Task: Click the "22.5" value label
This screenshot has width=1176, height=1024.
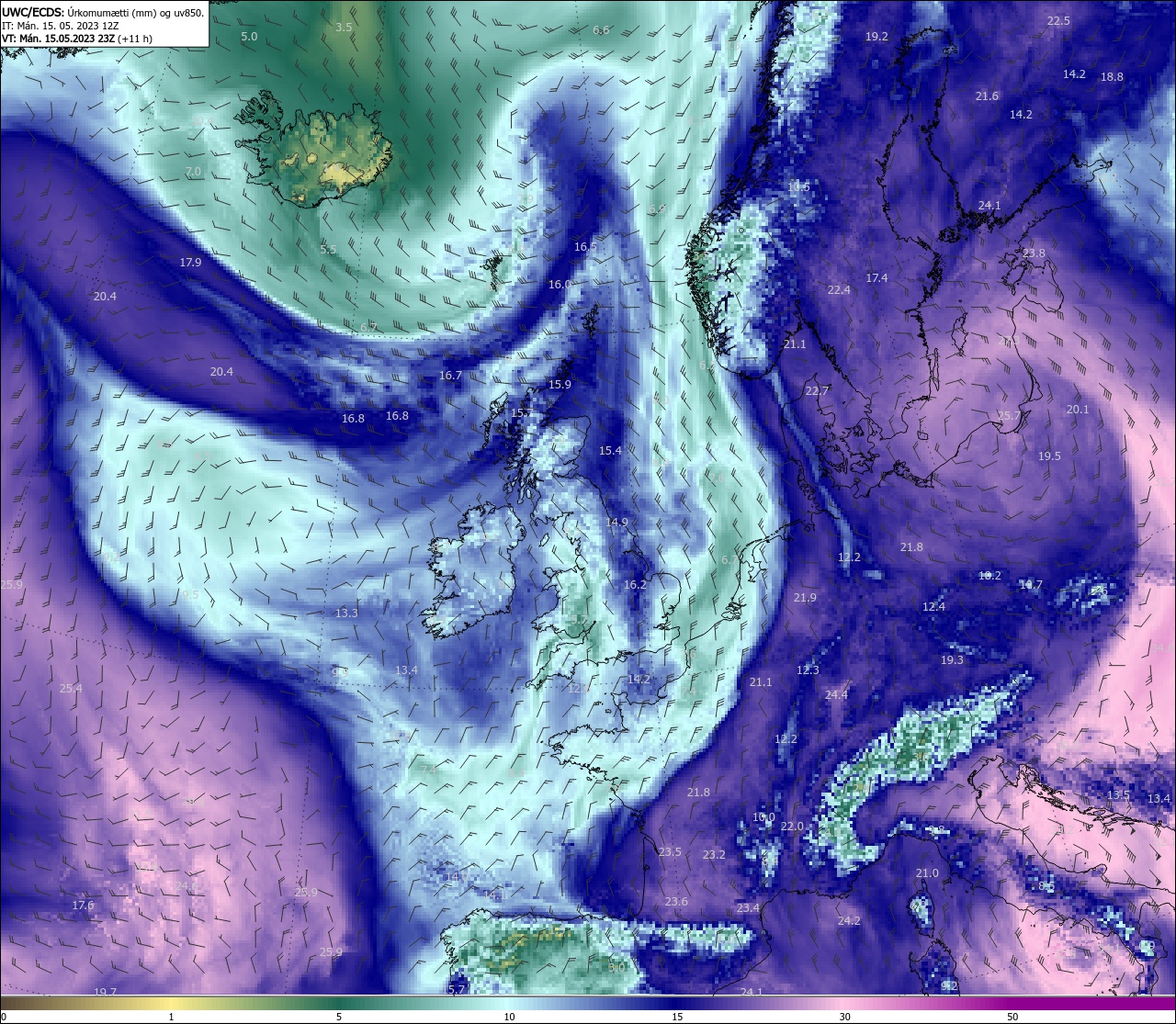Action: 1058,20
